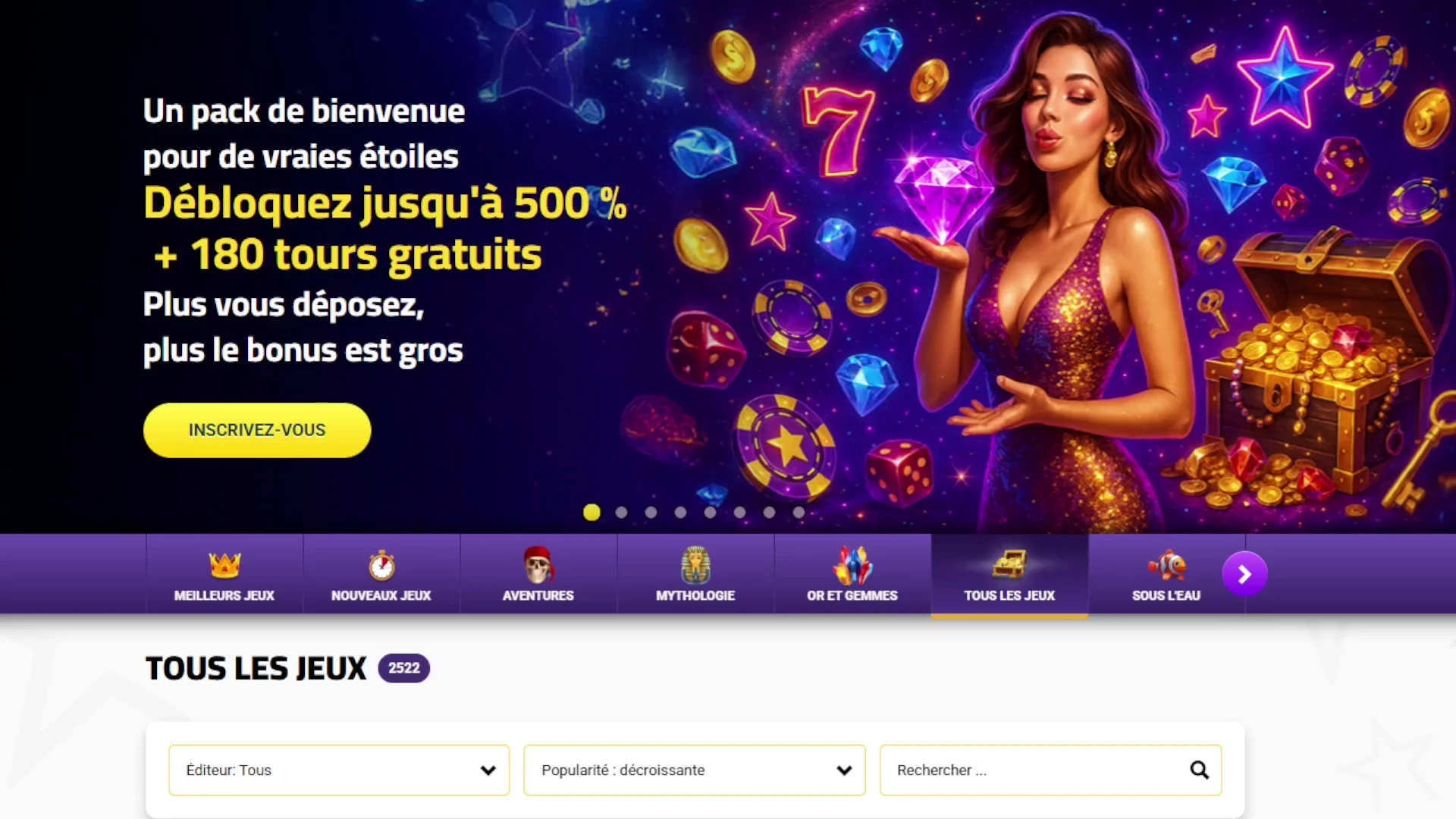Open the Aventures pirate skull icon
This screenshot has width=1456, height=819.
click(x=538, y=564)
